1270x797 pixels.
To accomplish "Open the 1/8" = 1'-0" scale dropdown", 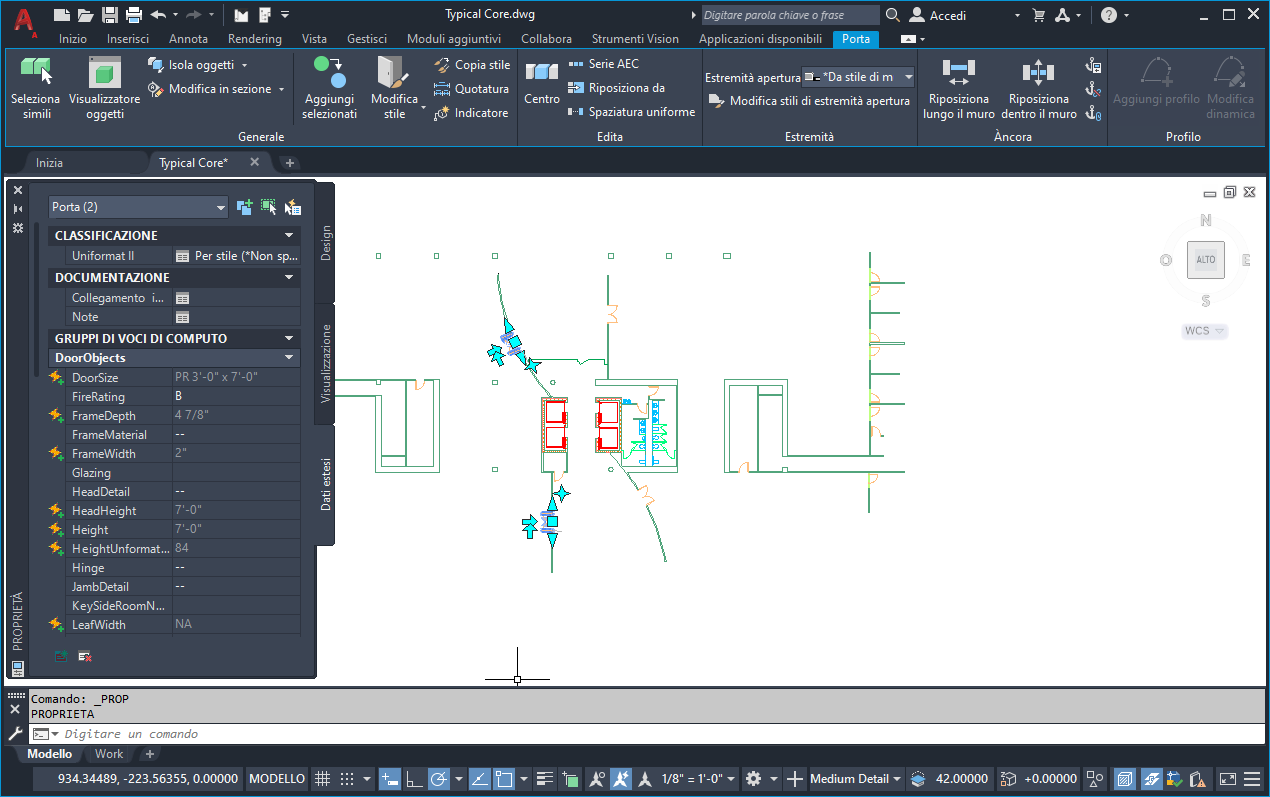I will (700, 779).
